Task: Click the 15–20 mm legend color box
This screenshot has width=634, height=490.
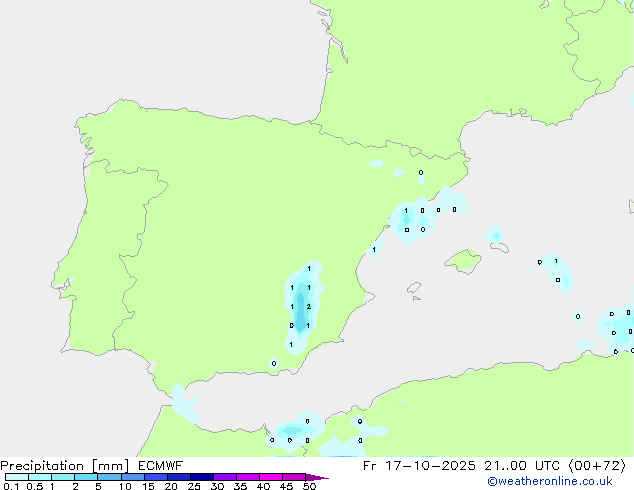Action: [x=156, y=477]
